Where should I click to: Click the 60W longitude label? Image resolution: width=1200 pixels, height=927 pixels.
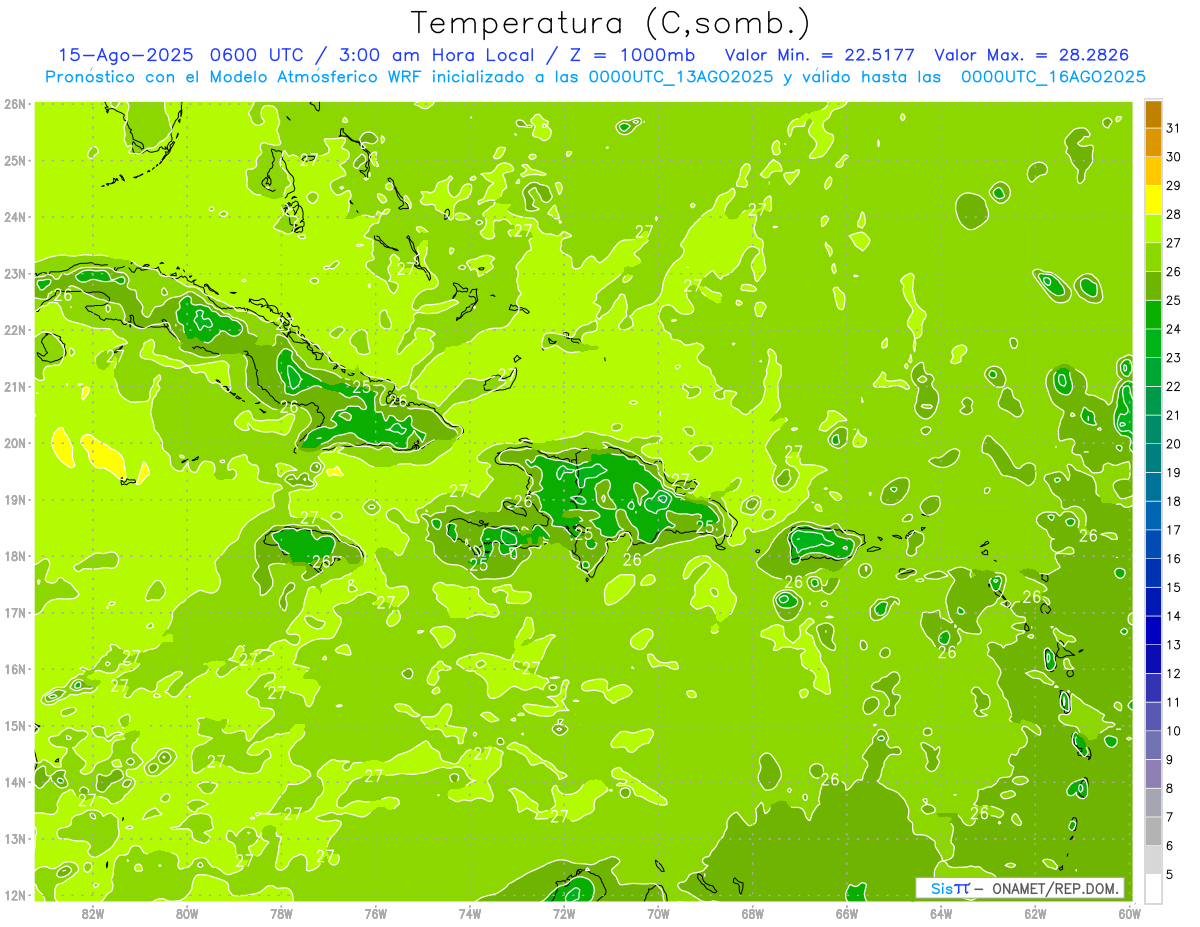click(x=1130, y=913)
